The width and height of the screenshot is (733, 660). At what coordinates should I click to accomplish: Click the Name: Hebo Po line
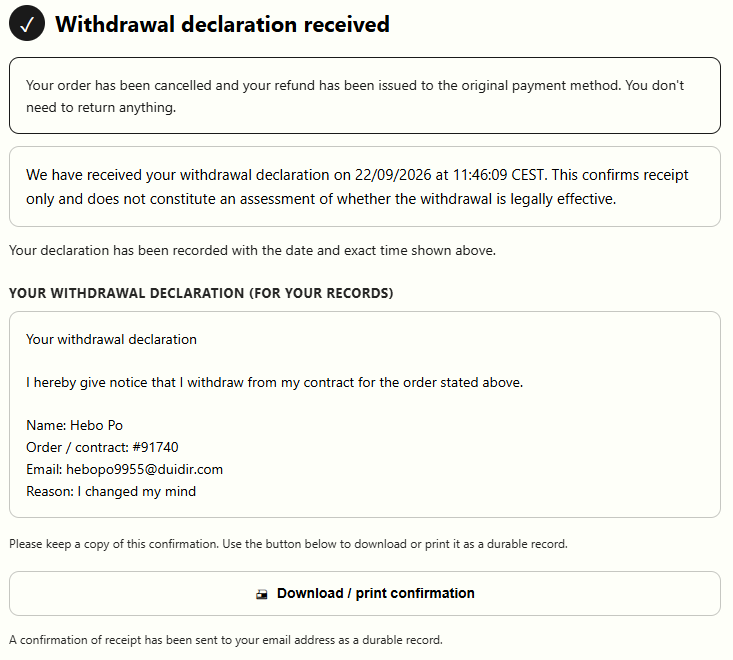74,425
